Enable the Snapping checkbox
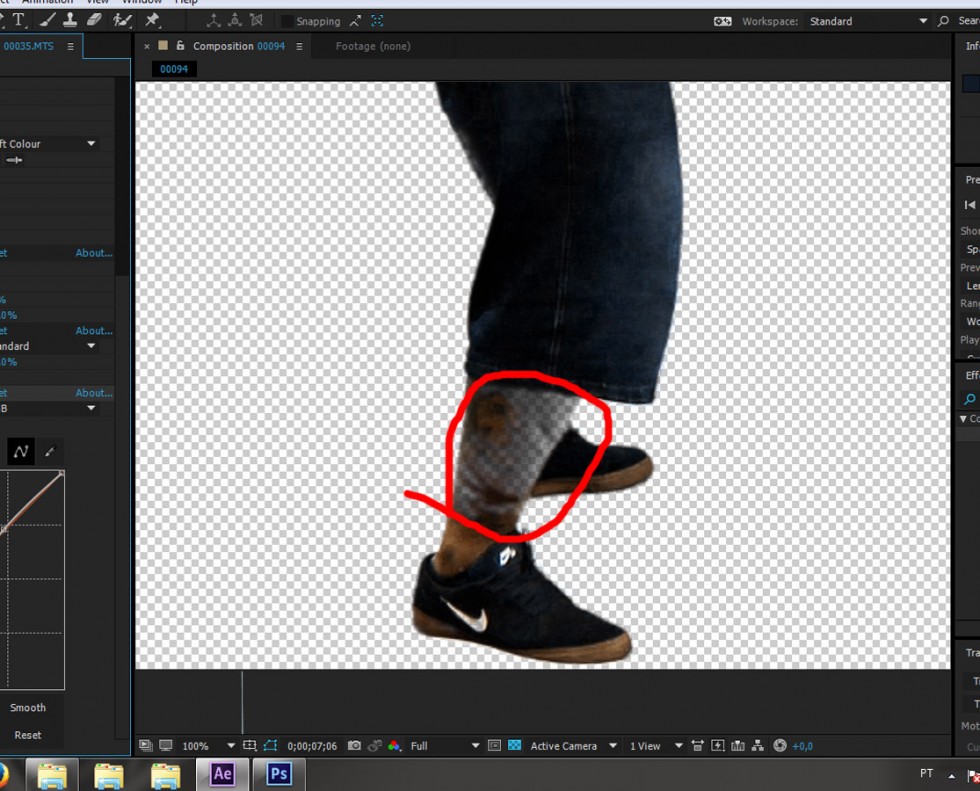The height and width of the screenshot is (791, 980). (287, 21)
